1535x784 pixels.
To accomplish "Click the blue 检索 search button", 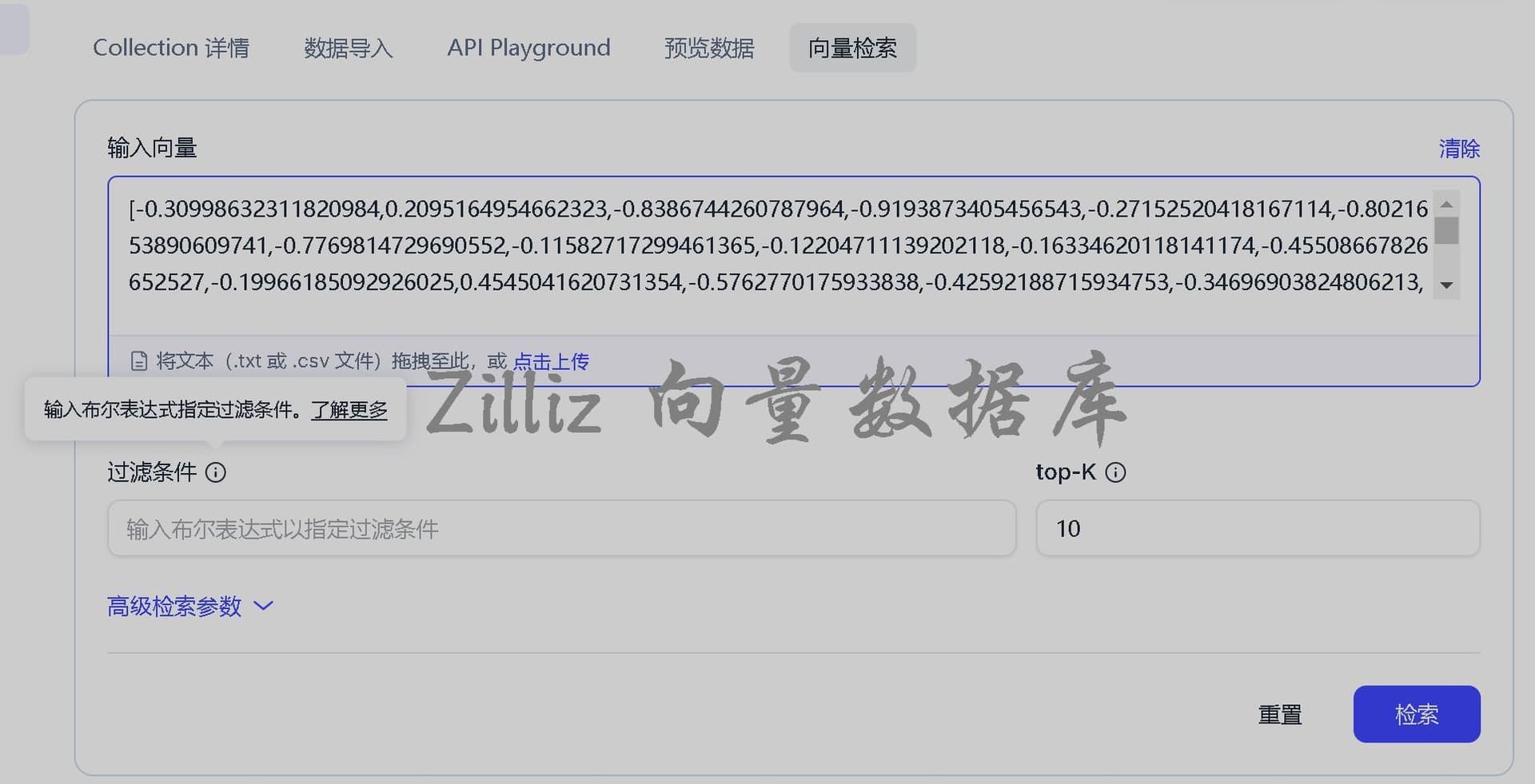I will [1416, 714].
